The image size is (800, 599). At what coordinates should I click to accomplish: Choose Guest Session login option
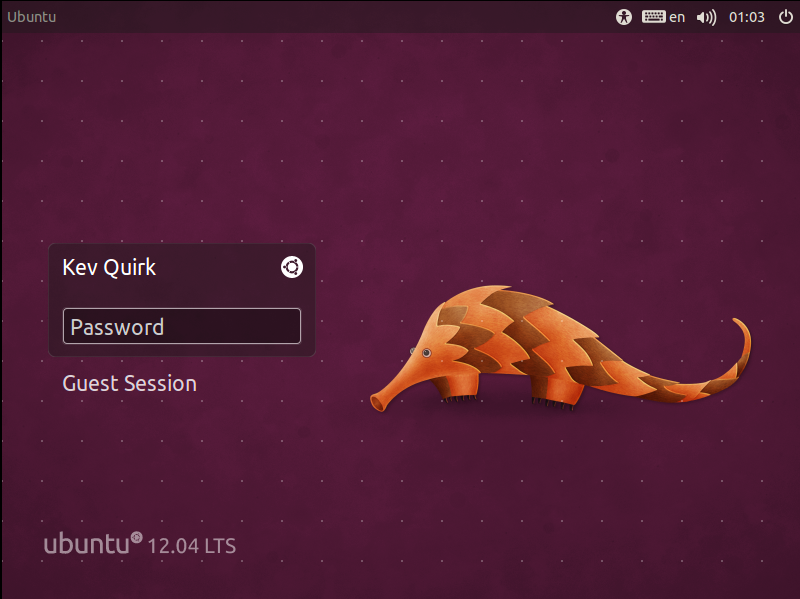click(129, 383)
